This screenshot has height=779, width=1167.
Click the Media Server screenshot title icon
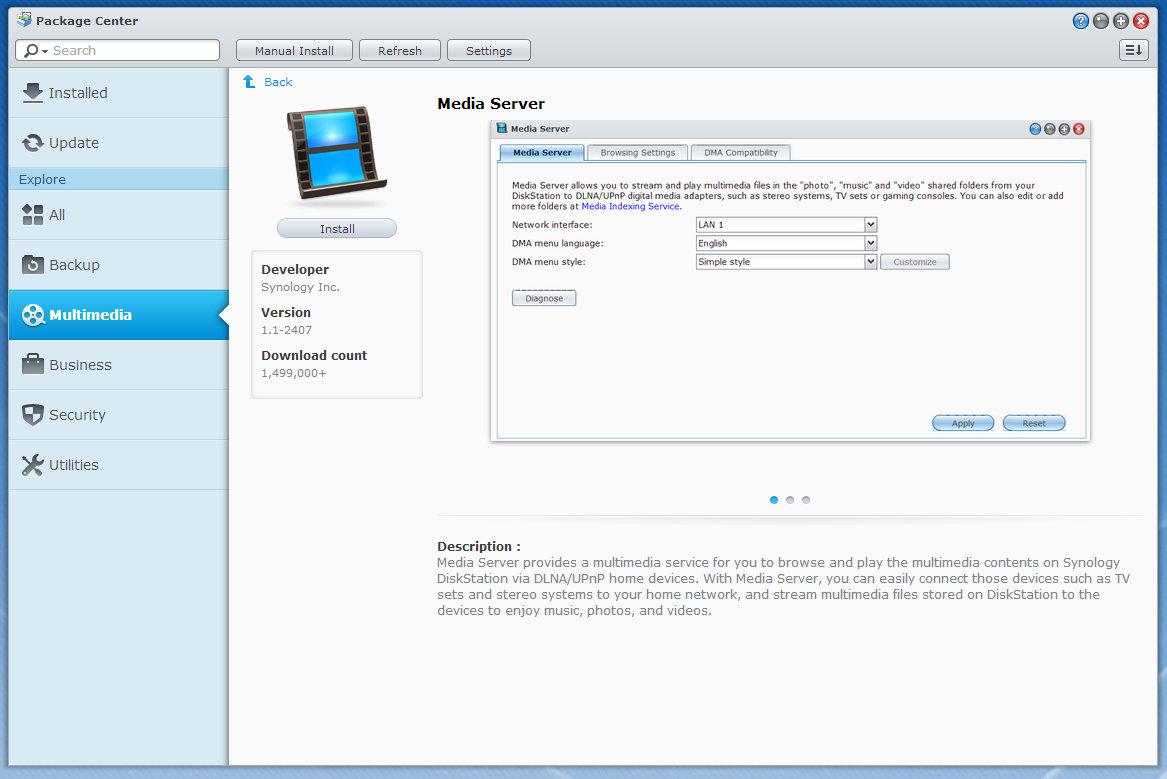coord(502,128)
